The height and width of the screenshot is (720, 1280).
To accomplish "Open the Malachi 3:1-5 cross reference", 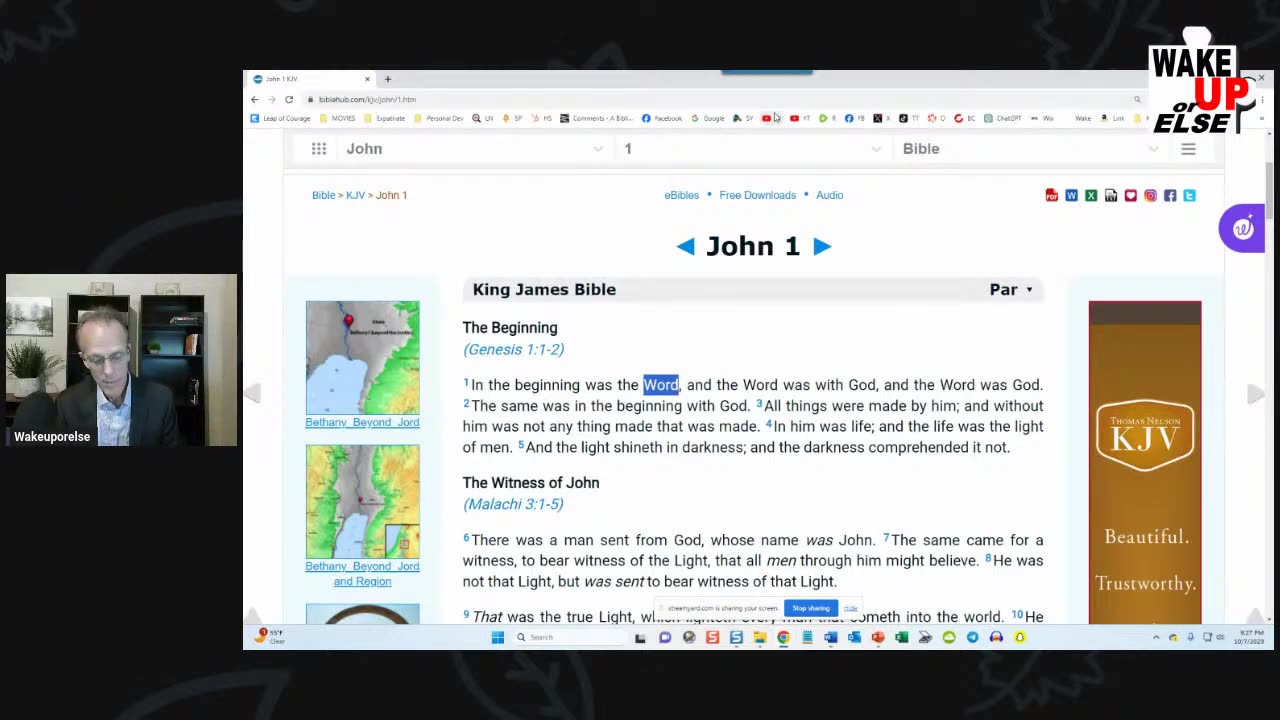I will point(513,504).
